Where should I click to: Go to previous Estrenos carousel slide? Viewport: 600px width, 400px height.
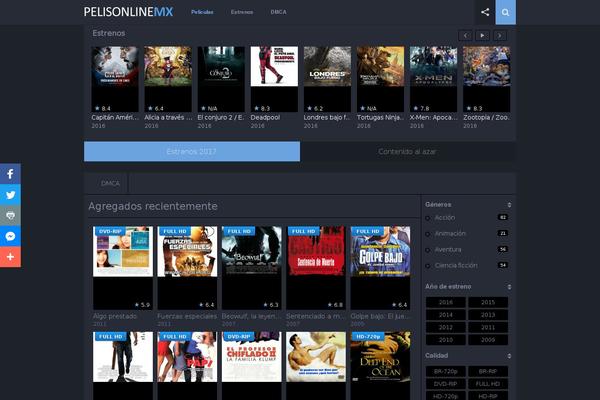tap(465, 36)
